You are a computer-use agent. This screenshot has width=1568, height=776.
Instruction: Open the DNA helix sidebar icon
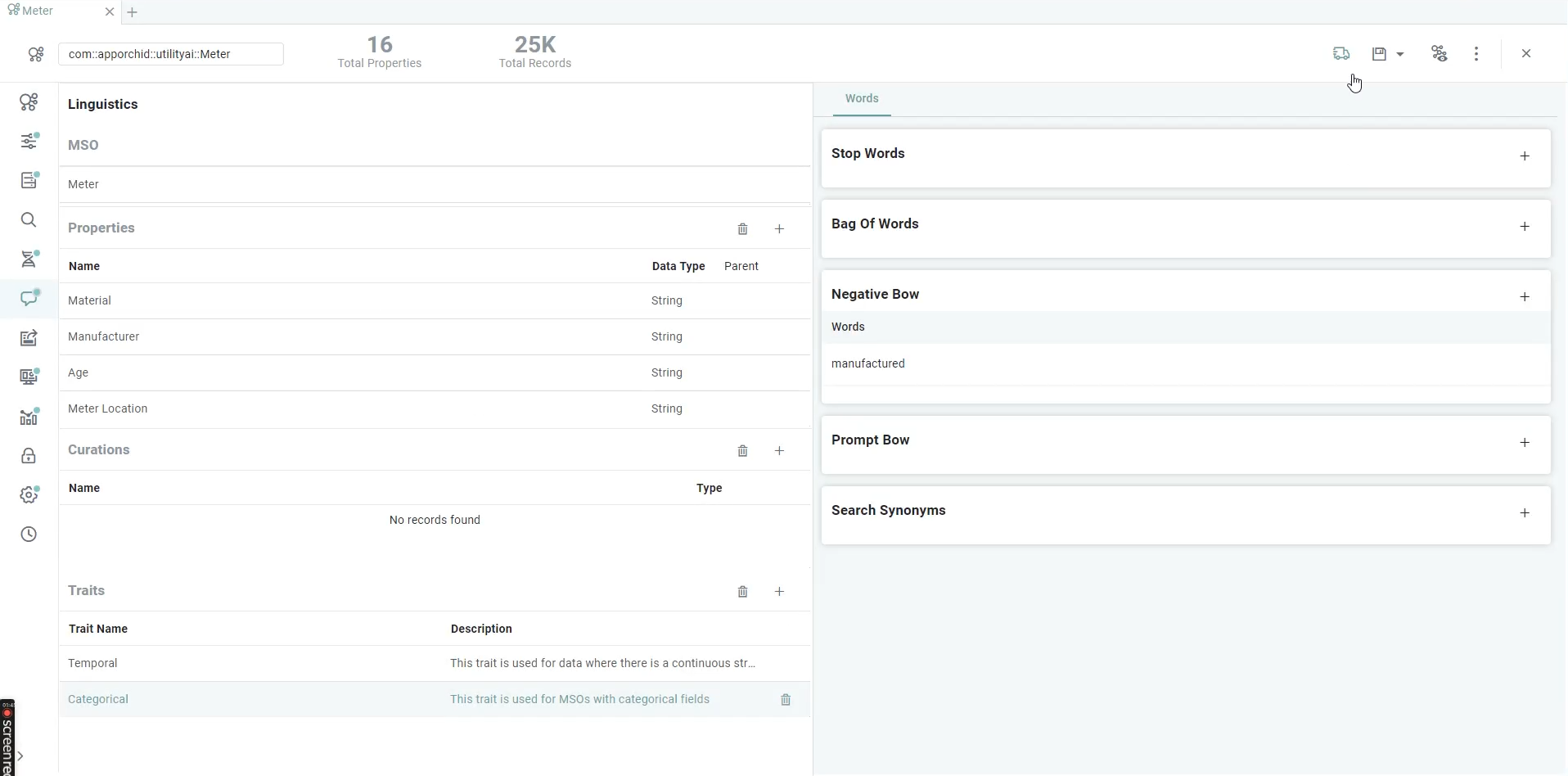tap(29, 259)
